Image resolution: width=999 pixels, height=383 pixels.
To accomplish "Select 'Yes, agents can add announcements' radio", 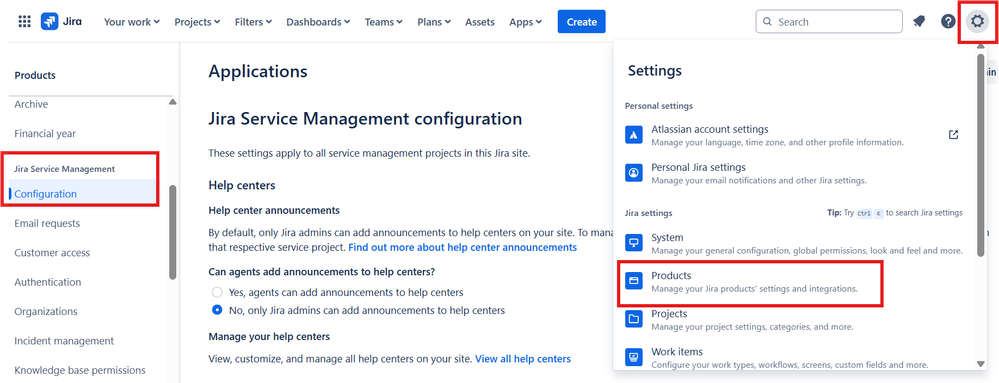I will click(217, 293).
